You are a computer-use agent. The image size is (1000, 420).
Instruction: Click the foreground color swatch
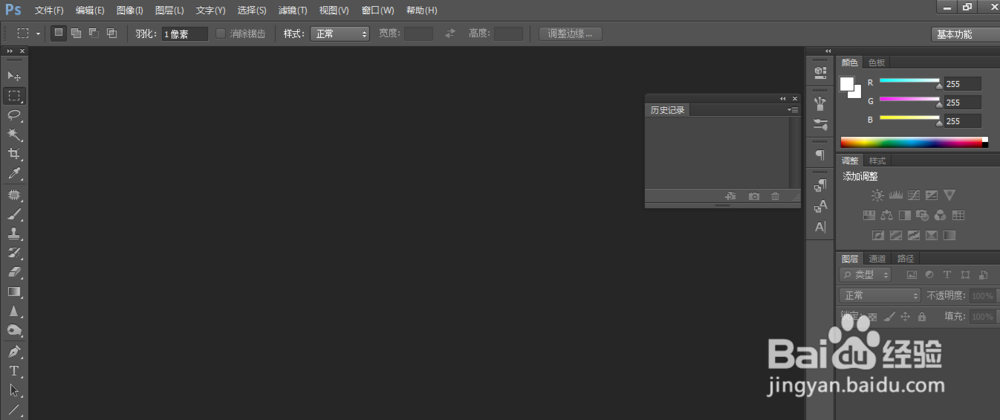coord(848,84)
